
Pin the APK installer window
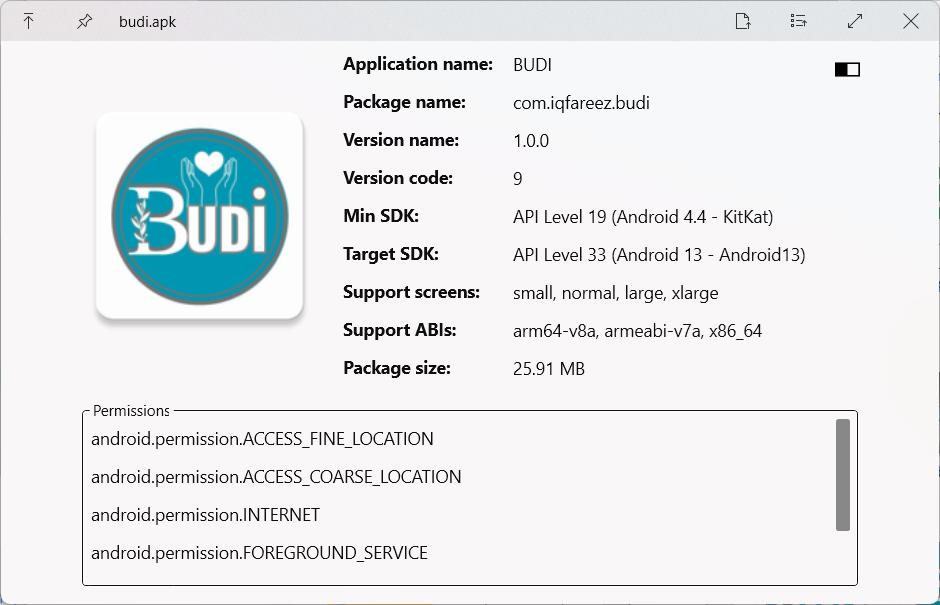pyautogui.click(x=84, y=20)
